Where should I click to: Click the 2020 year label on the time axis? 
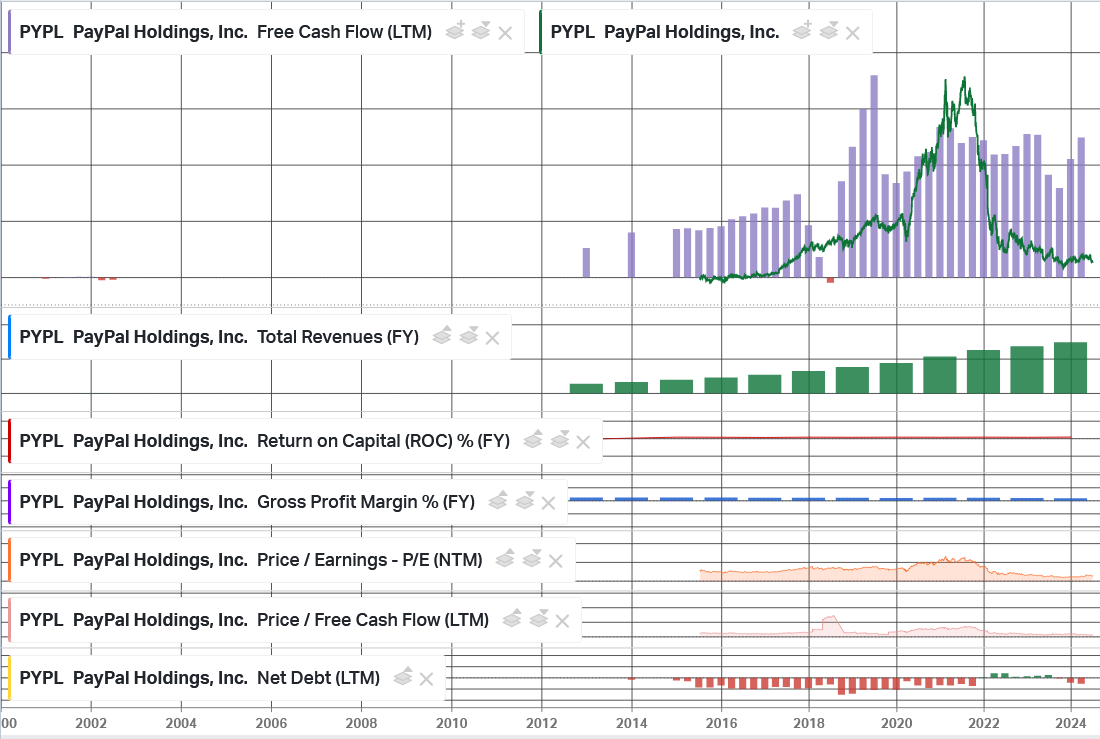pos(897,724)
